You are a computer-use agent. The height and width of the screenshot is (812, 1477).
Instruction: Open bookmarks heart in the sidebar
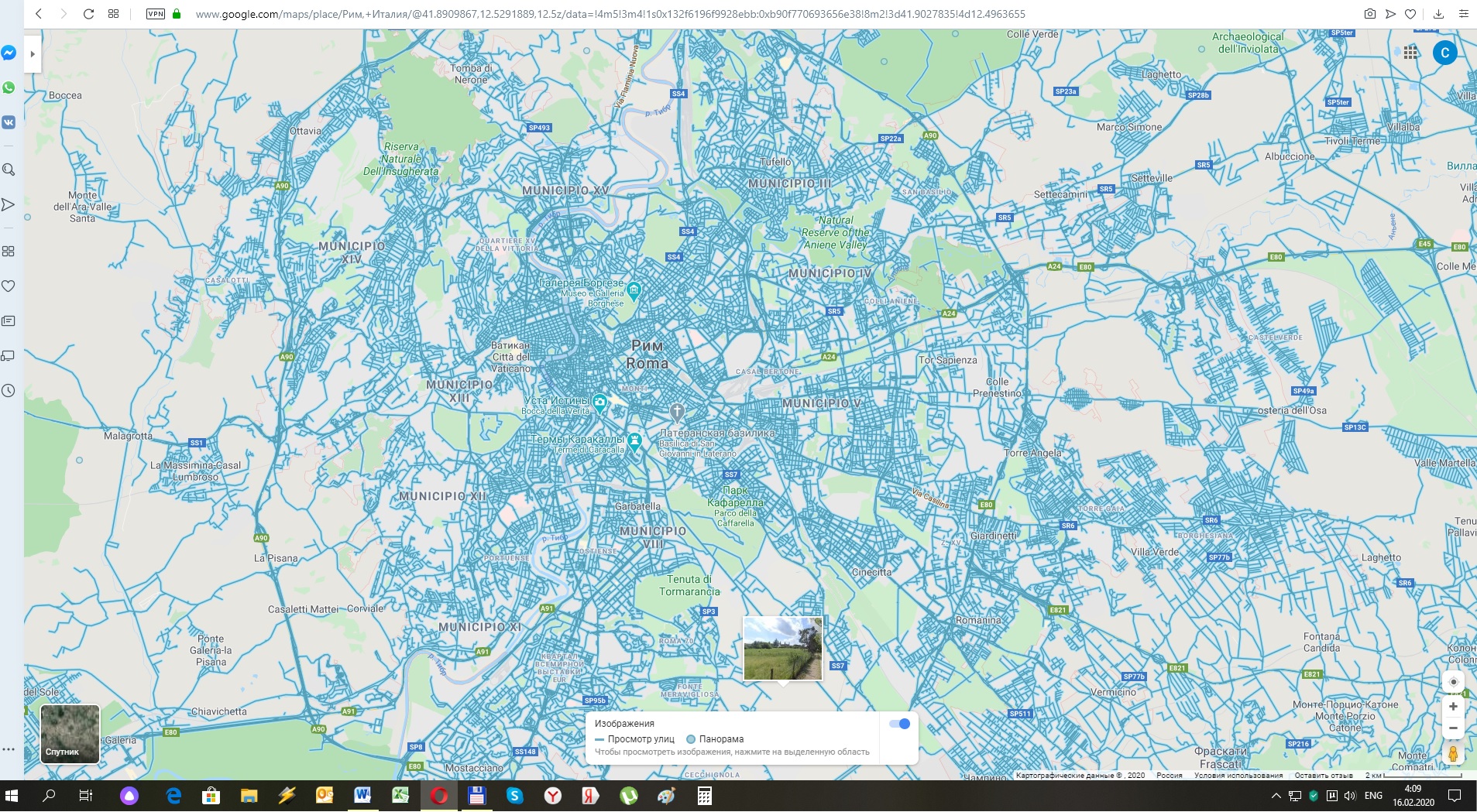coord(9,286)
